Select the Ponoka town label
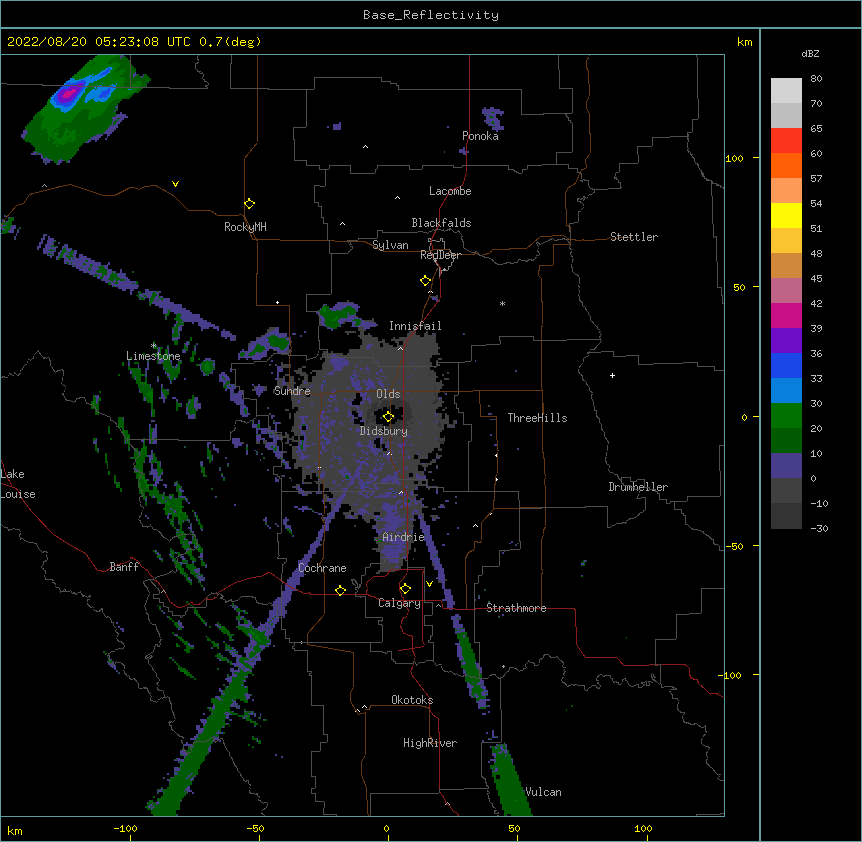This screenshot has width=862, height=842. tap(480, 136)
